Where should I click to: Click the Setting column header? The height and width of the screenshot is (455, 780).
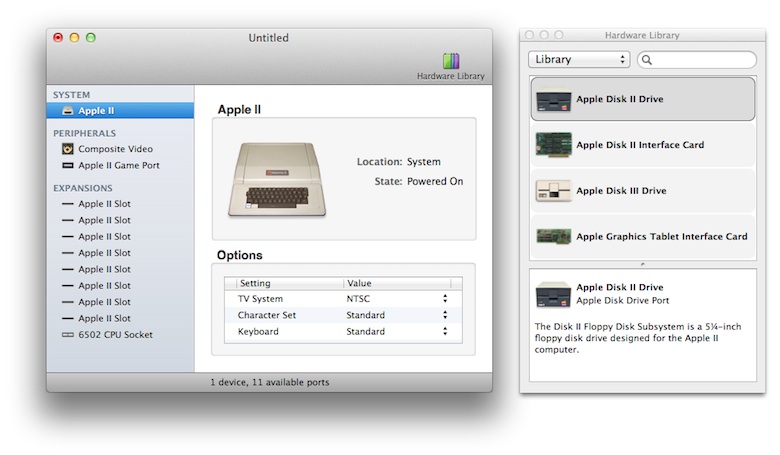(x=289, y=283)
